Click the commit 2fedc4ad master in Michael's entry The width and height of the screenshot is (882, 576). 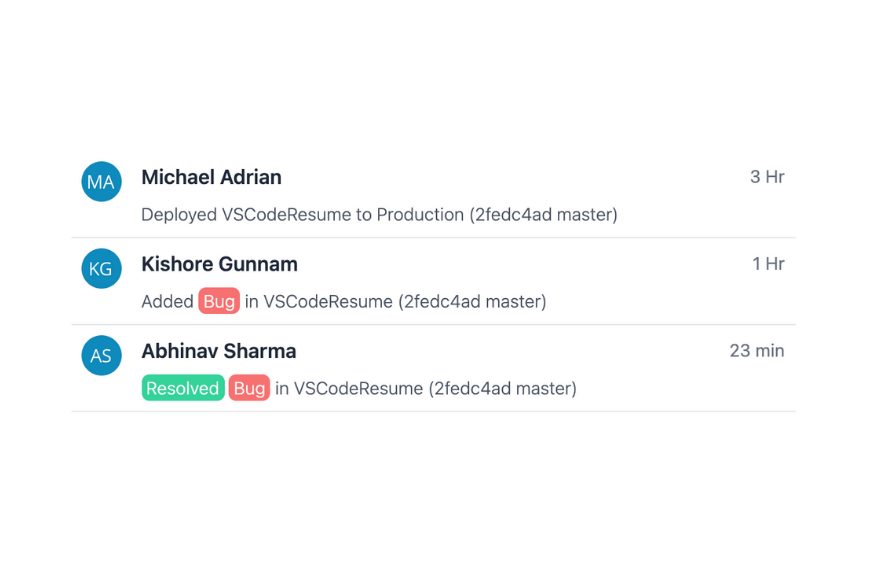pyautogui.click(x=543, y=214)
